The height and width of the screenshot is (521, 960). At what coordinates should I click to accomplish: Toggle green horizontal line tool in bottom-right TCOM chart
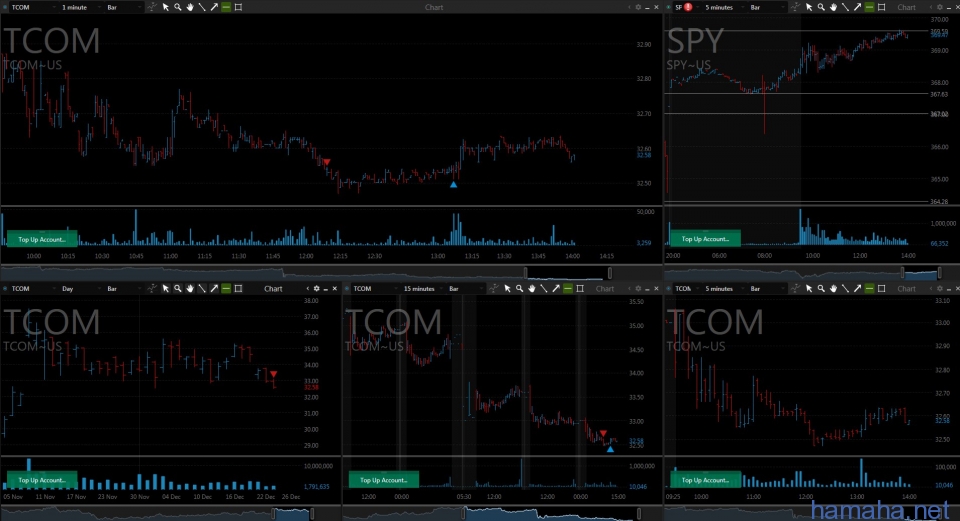coord(870,288)
